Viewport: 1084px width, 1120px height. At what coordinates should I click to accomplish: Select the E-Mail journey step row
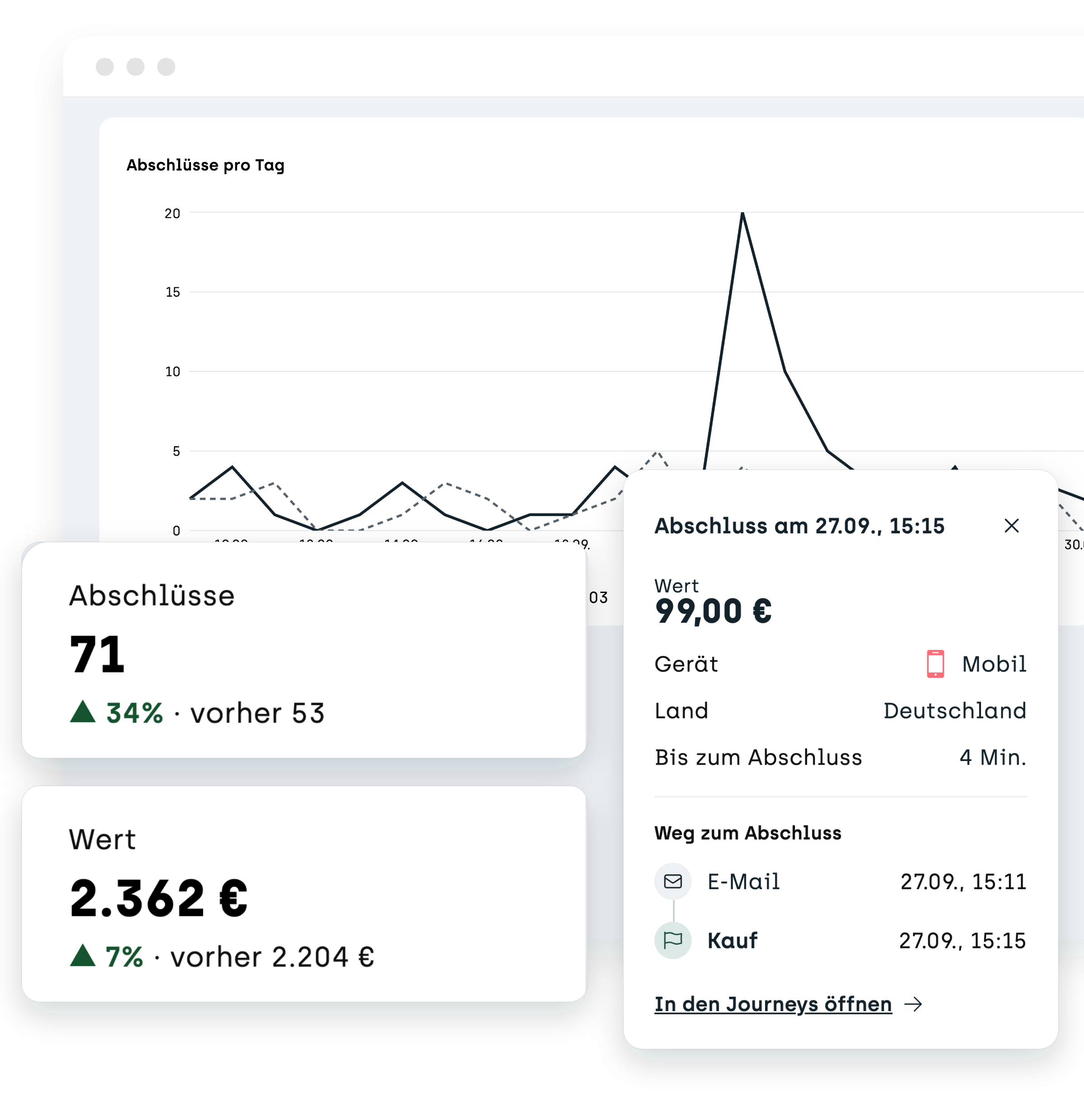click(x=841, y=881)
